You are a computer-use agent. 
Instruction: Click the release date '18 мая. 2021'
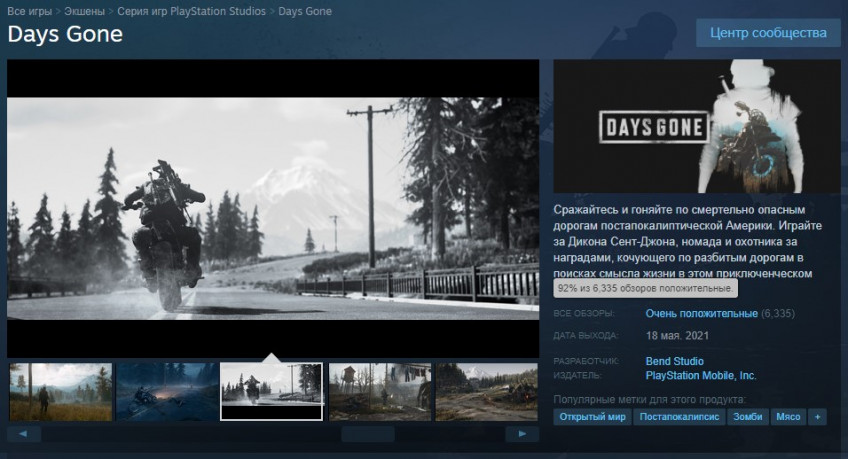(x=677, y=336)
